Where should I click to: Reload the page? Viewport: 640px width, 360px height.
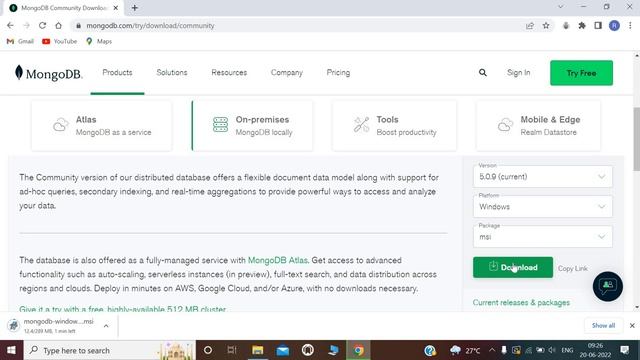pos(42,25)
